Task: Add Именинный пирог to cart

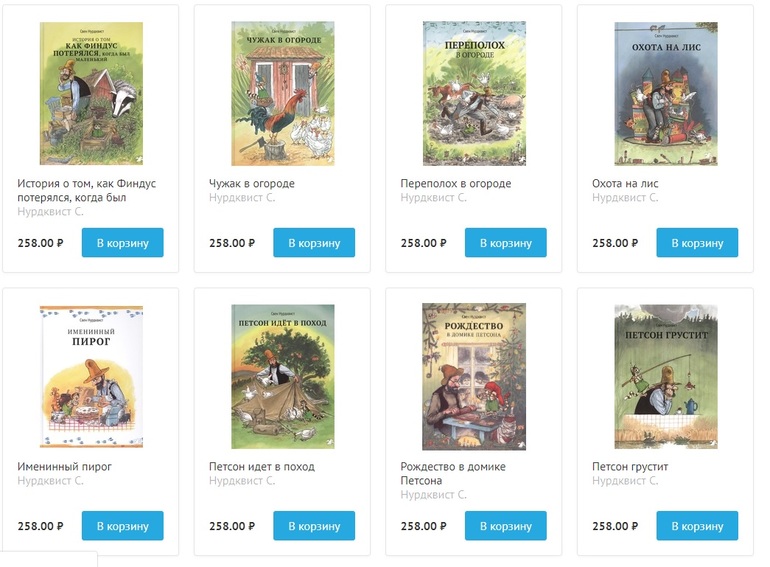Action: click(x=123, y=526)
